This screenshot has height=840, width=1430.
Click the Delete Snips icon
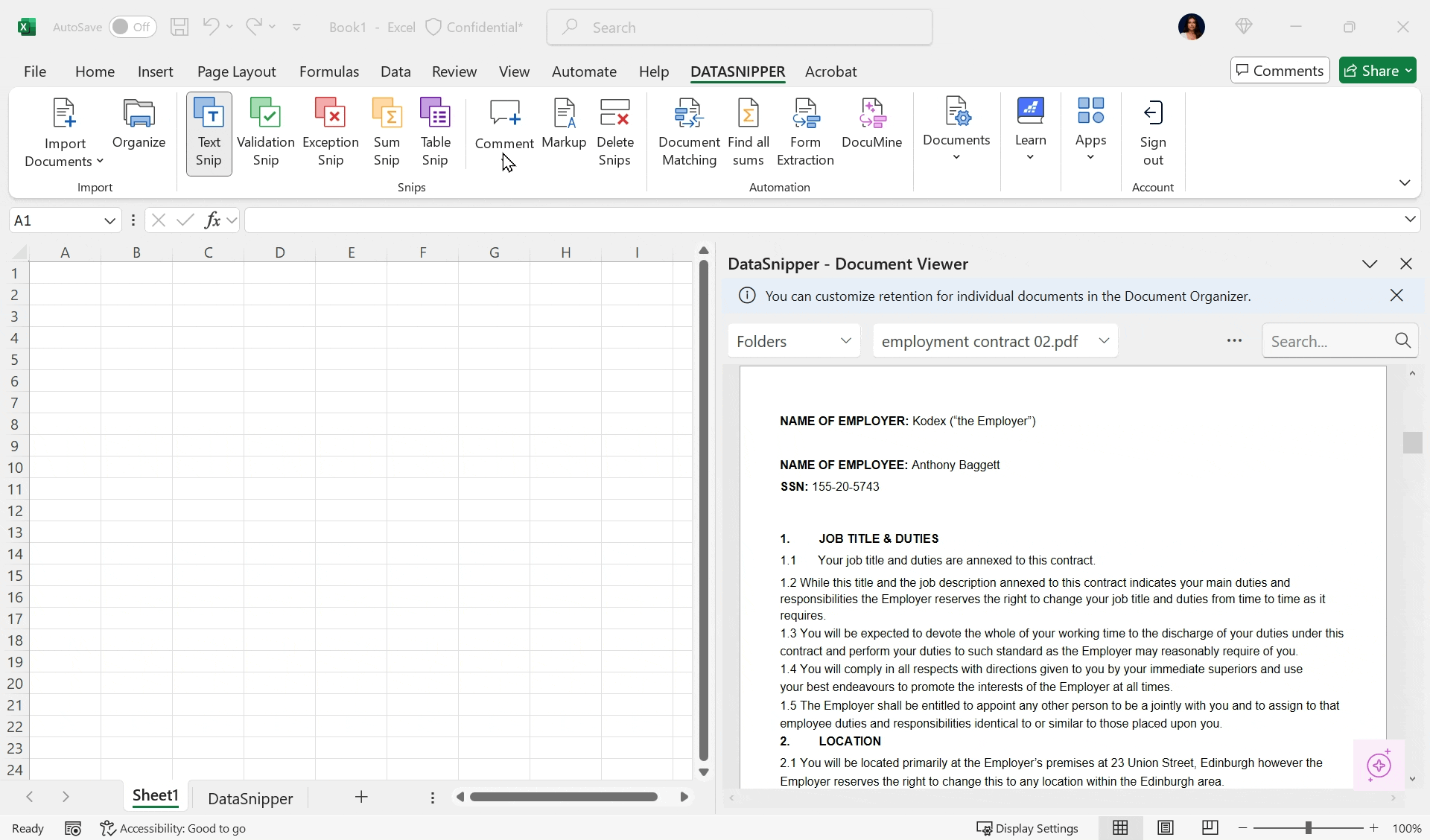[614, 133]
